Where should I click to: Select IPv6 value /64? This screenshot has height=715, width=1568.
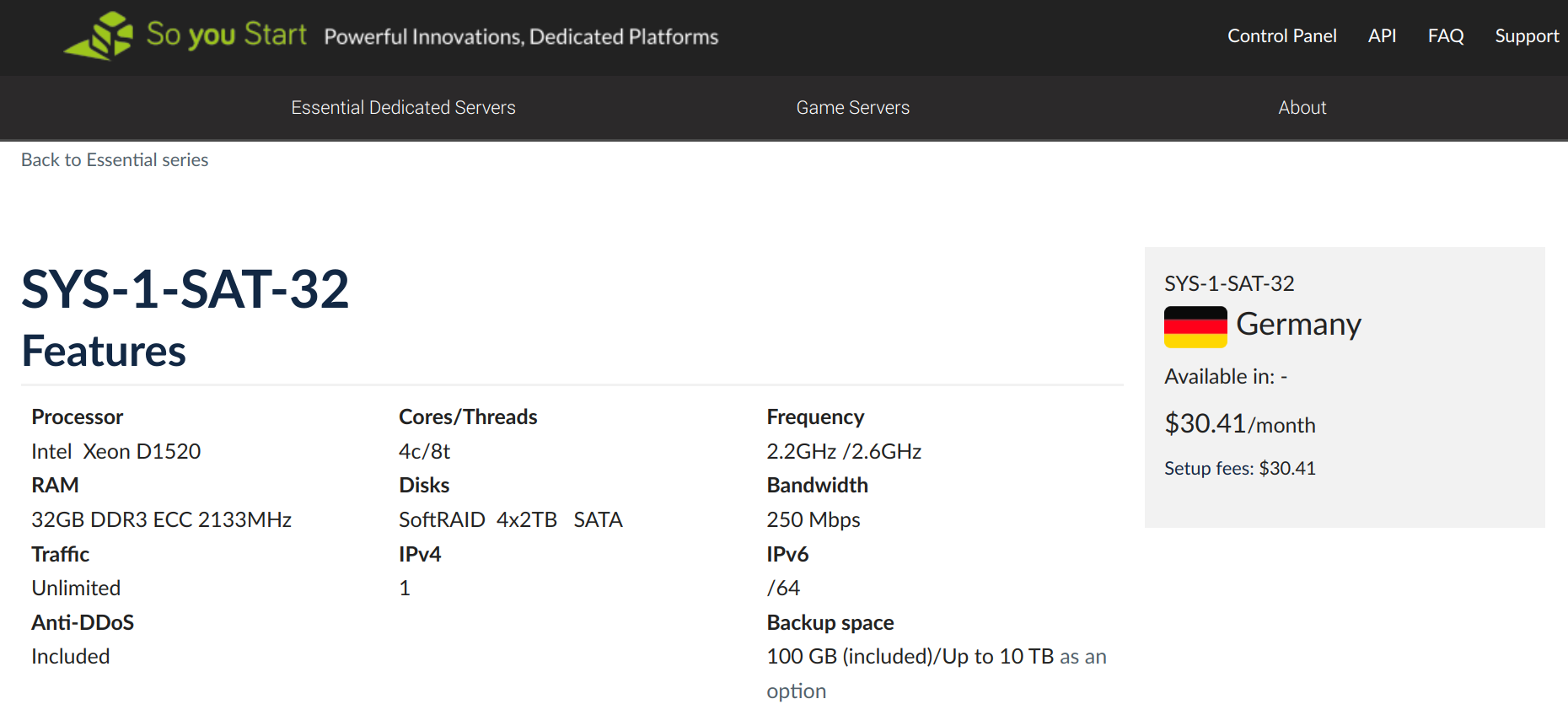click(x=783, y=588)
